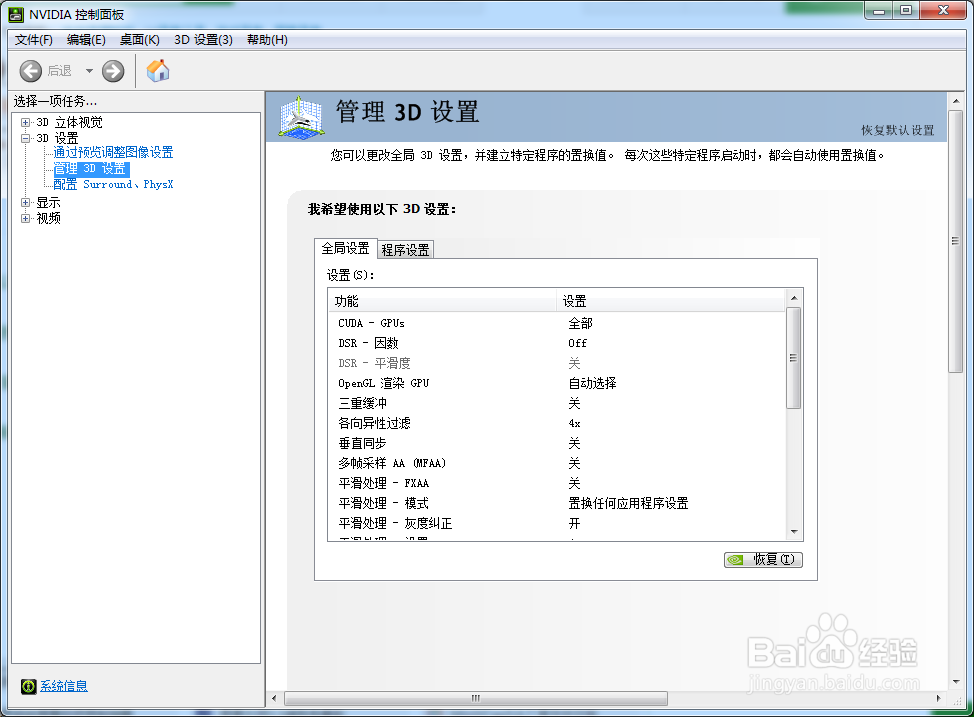Click settings list scroll up arrow

[x=794, y=298]
